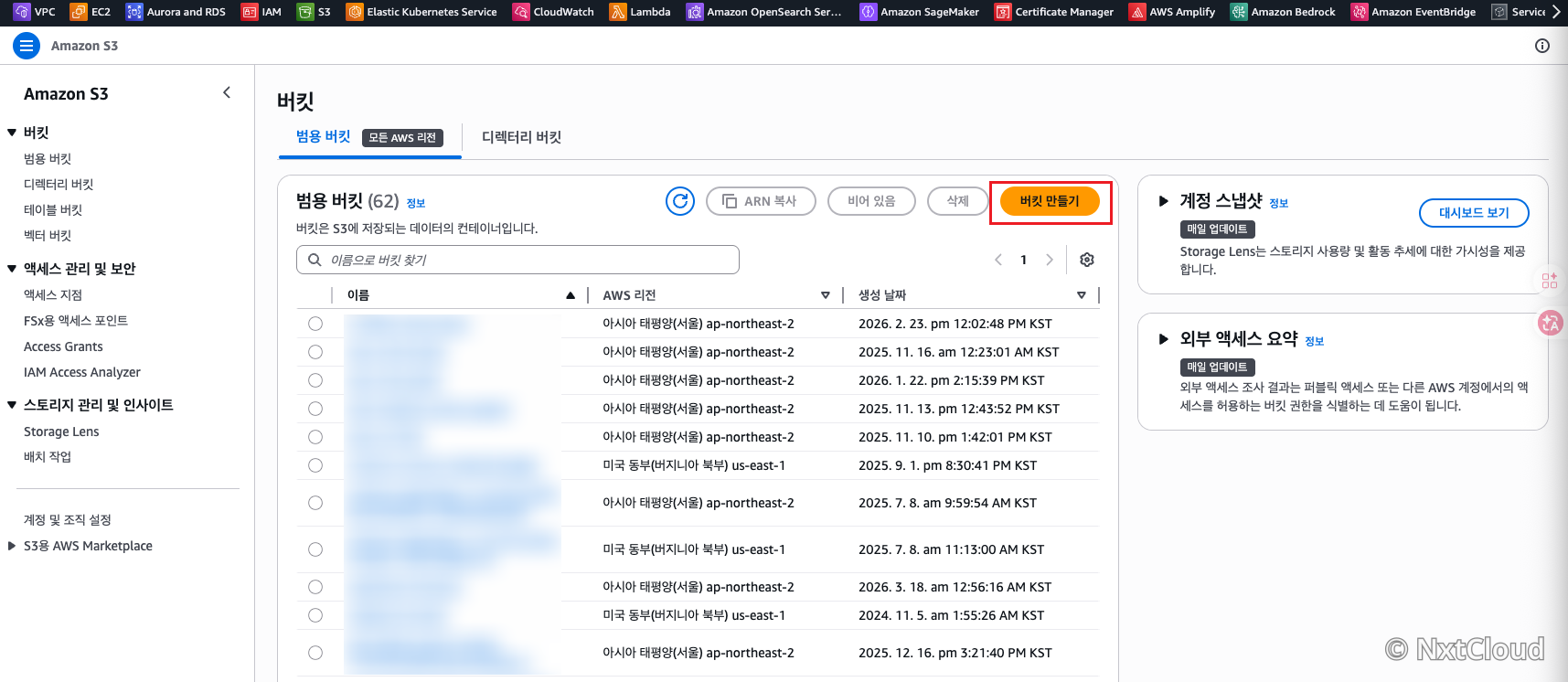
Task: Collapse the 스토리지 관리 및 인사이트 section
Action: click(12, 405)
